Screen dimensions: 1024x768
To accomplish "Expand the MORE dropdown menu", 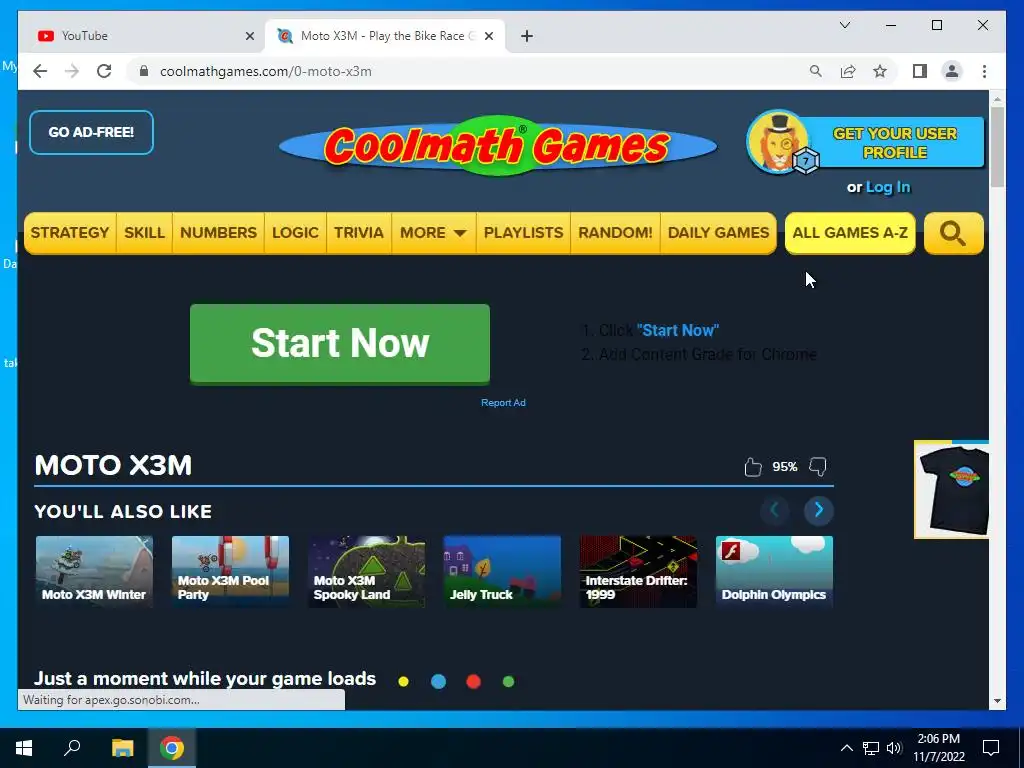I will click(x=434, y=233).
